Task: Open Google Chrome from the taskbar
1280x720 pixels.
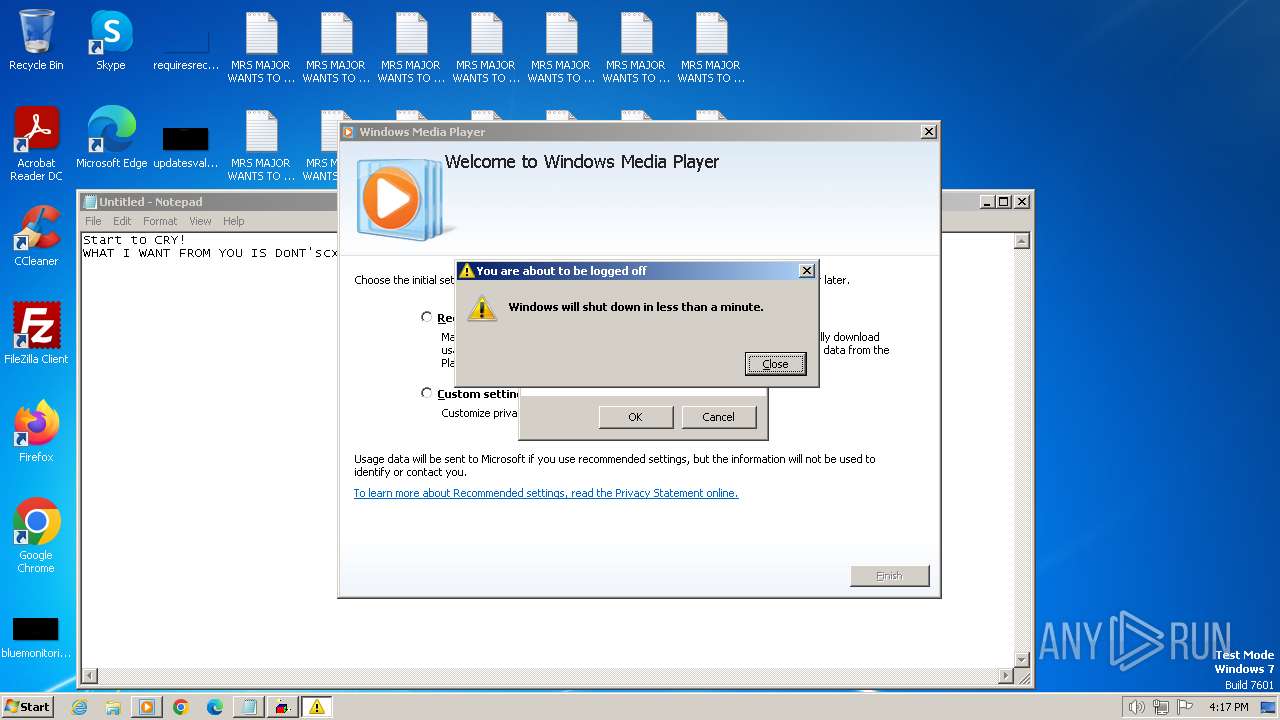Action: tap(181, 707)
